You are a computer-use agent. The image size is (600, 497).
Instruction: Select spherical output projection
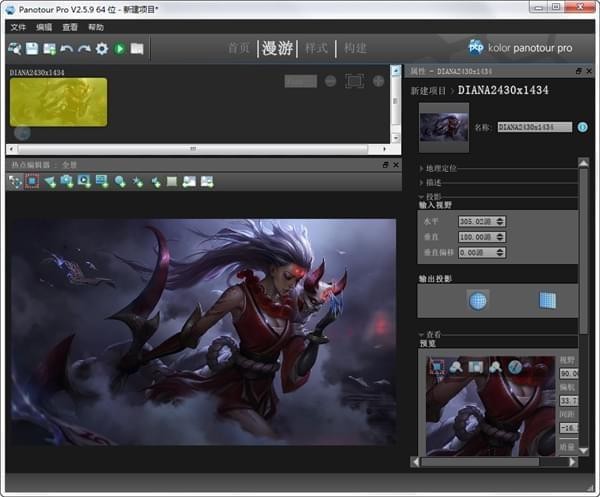(x=477, y=300)
